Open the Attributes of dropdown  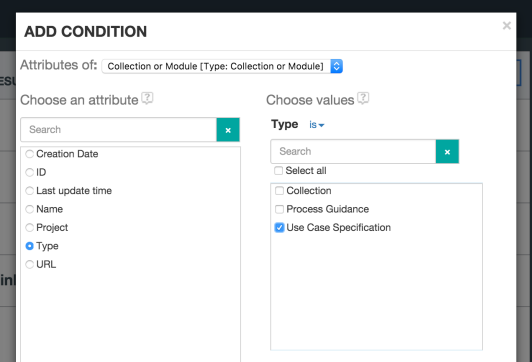(x=222, y=66)
